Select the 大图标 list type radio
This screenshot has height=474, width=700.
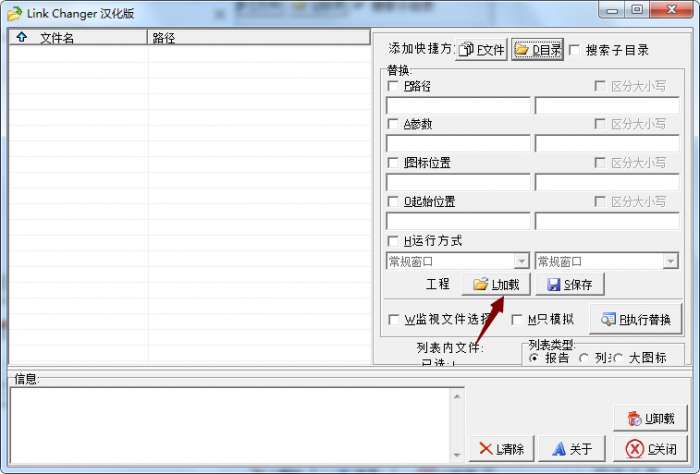click(x=618, y=358)
